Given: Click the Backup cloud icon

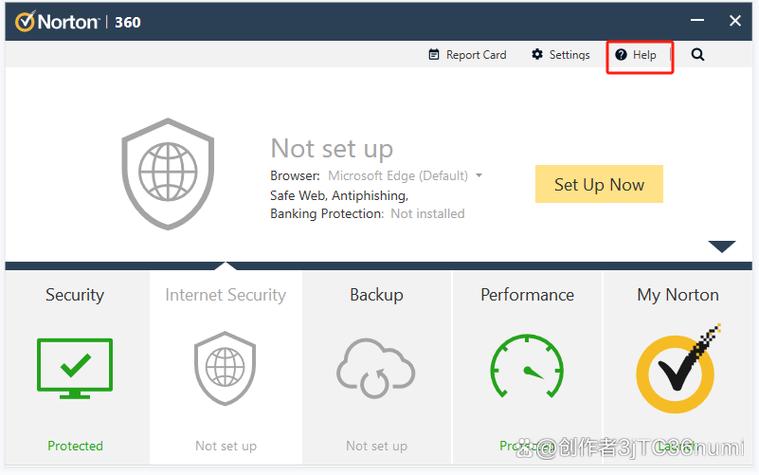Looking at the screenshot, I should 376,368.
